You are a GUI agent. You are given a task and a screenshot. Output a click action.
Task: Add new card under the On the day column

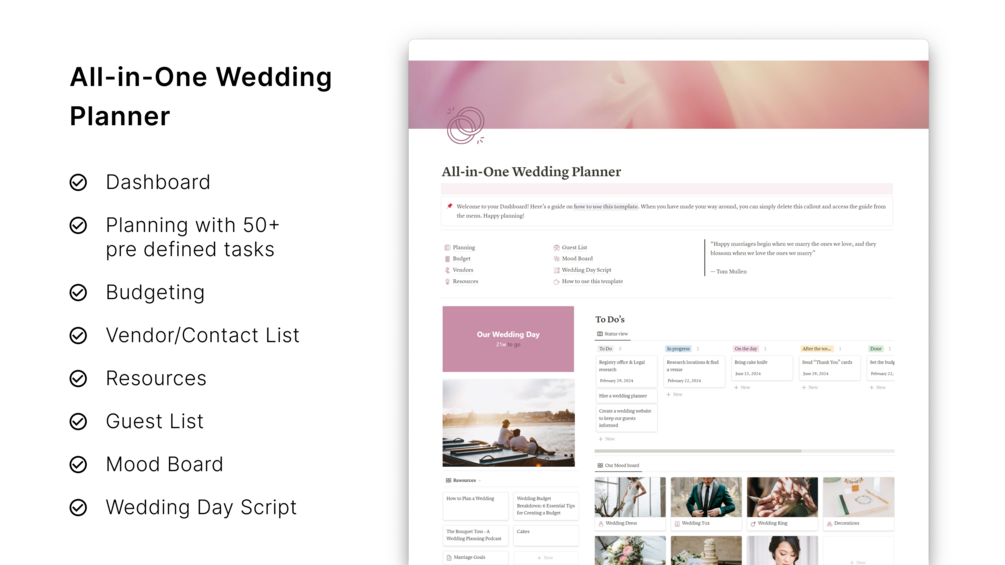tap(742, 388)
